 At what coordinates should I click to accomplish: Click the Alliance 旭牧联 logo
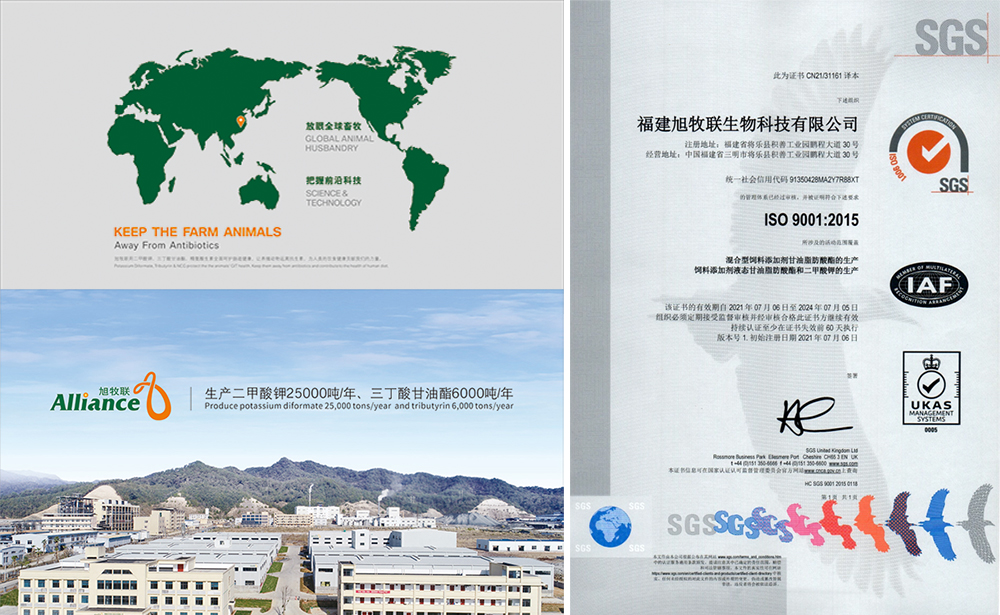(111, 396)
